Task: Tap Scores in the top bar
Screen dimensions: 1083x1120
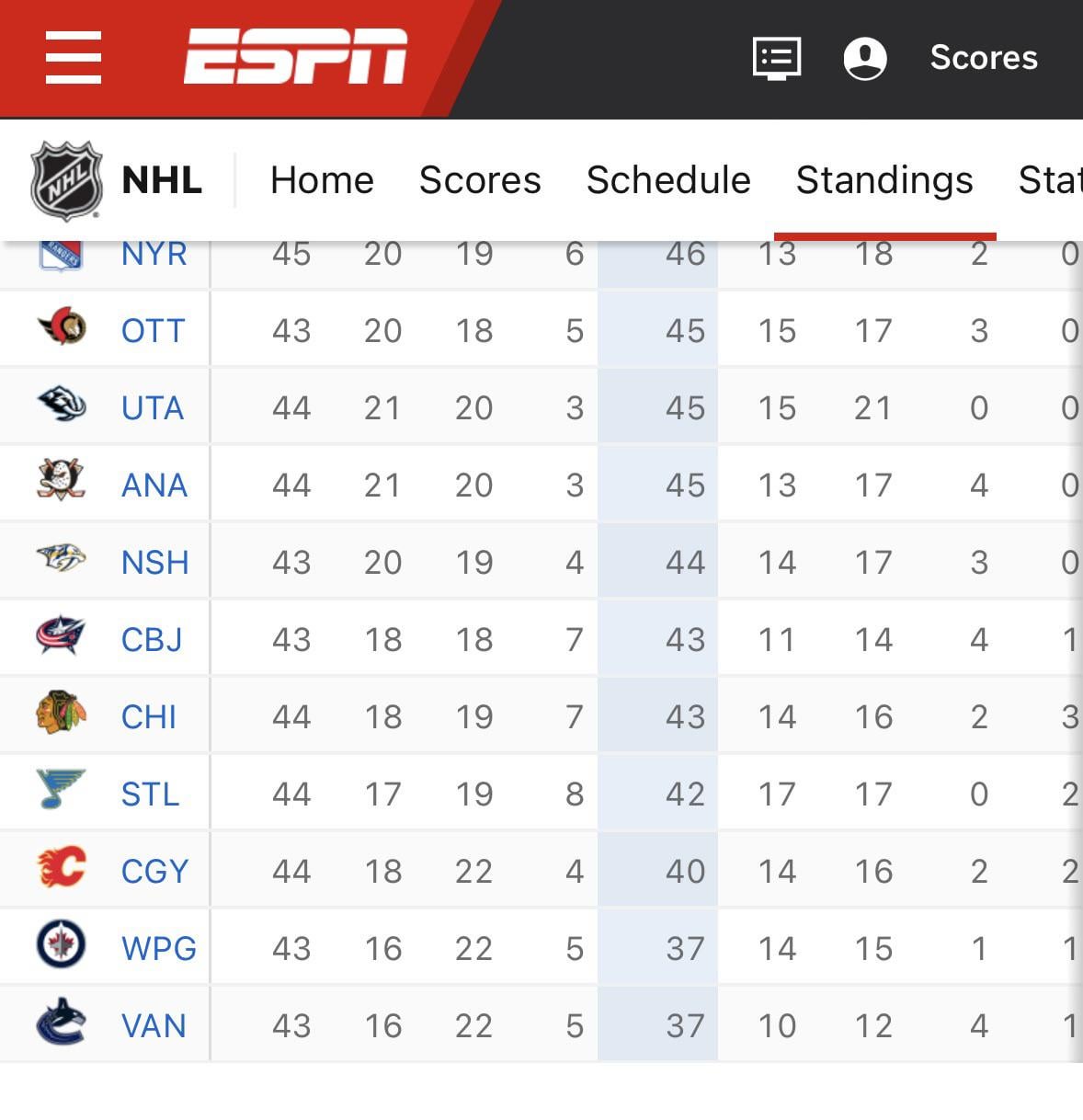Action: click(984, 58)
